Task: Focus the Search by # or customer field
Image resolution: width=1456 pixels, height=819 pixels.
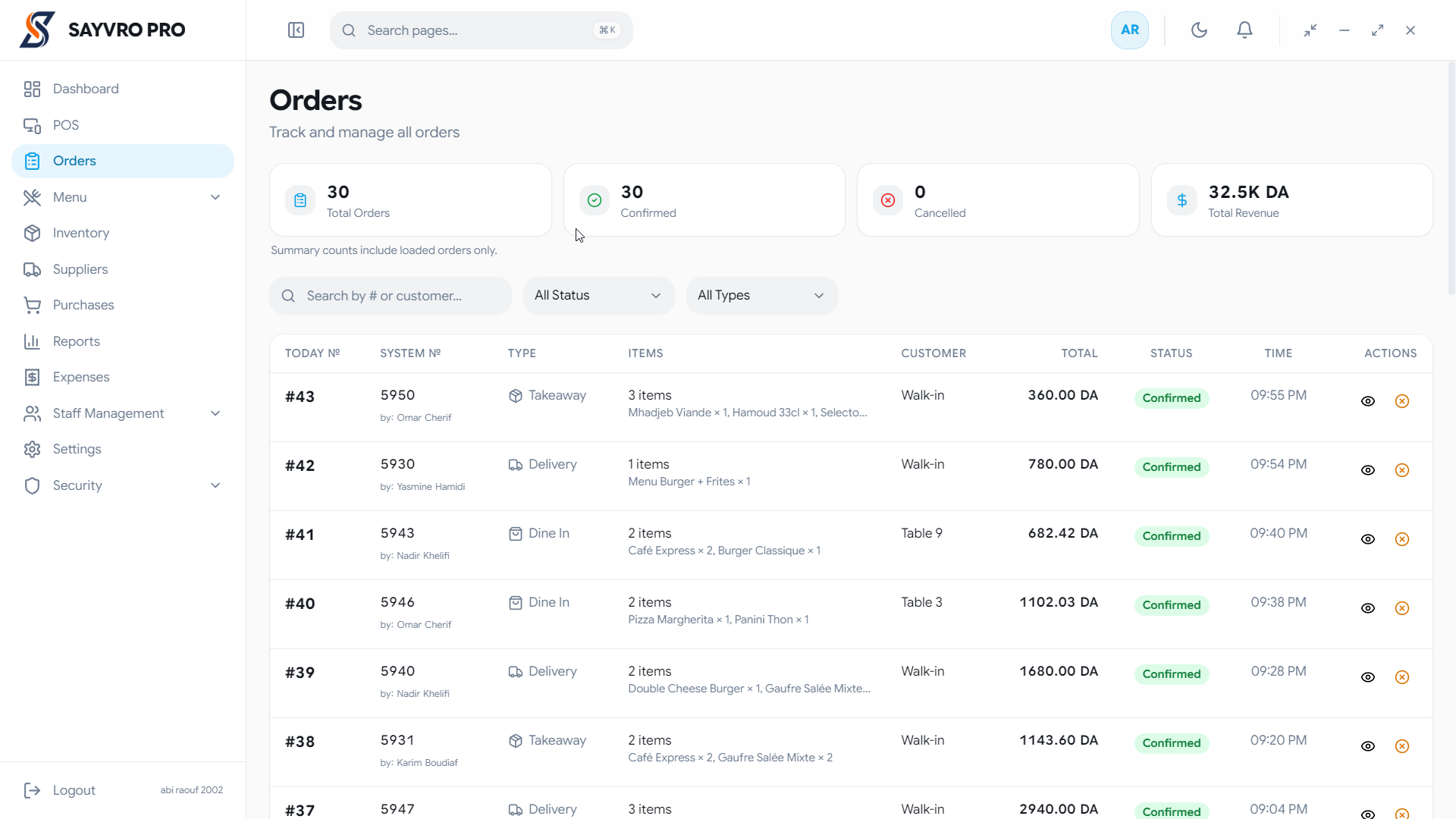Action: 391,296
